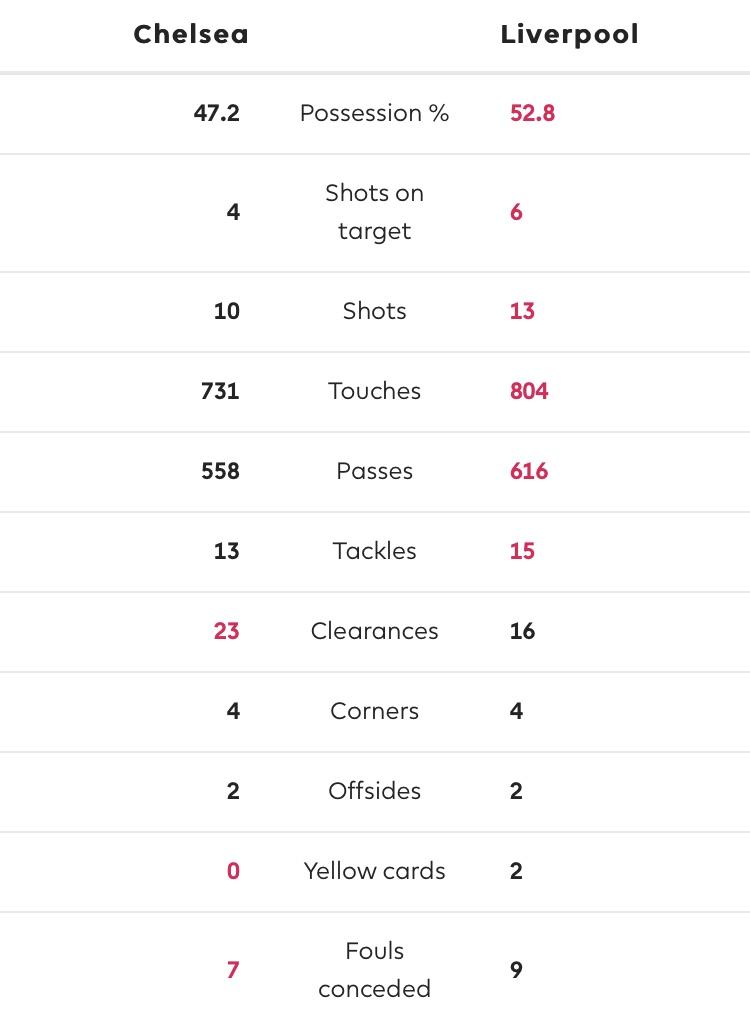750x1023 pixels.
Task: Select the Corners stat label
Action: (x=374, y=711)
